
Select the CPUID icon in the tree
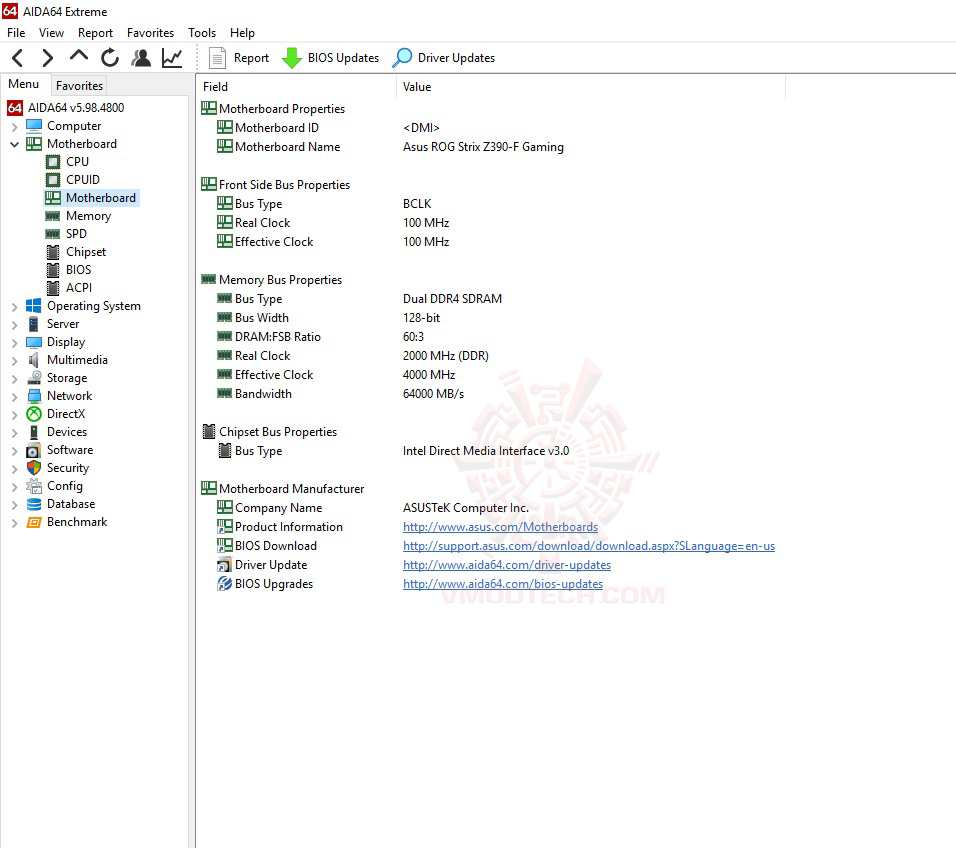point(53,180)
